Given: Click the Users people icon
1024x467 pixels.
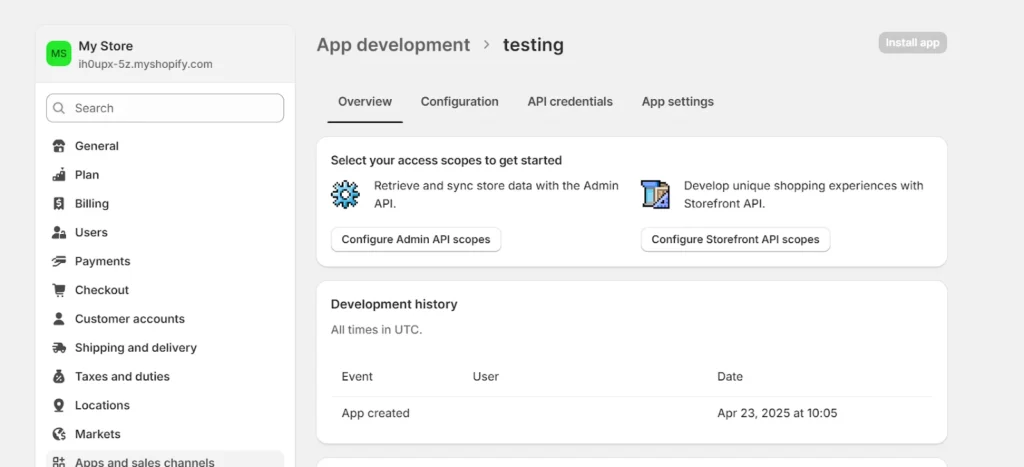Looking at the screenshot, I should pos(58,233).
